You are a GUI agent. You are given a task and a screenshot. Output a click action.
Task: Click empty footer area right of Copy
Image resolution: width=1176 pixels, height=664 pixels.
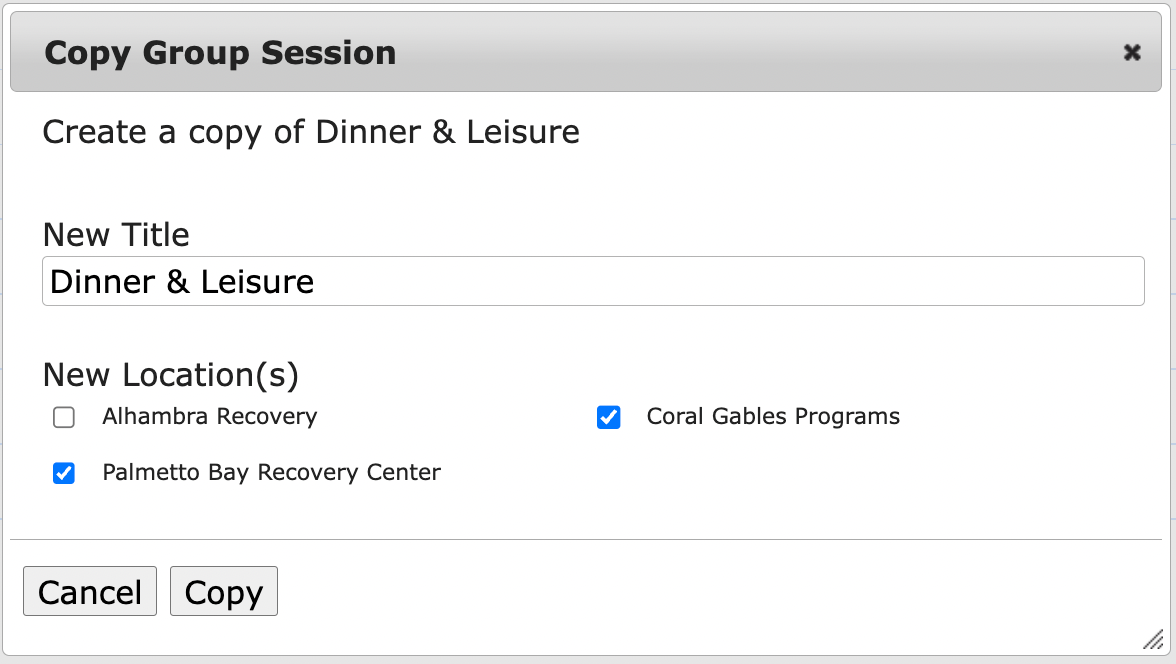pos(700,592)
